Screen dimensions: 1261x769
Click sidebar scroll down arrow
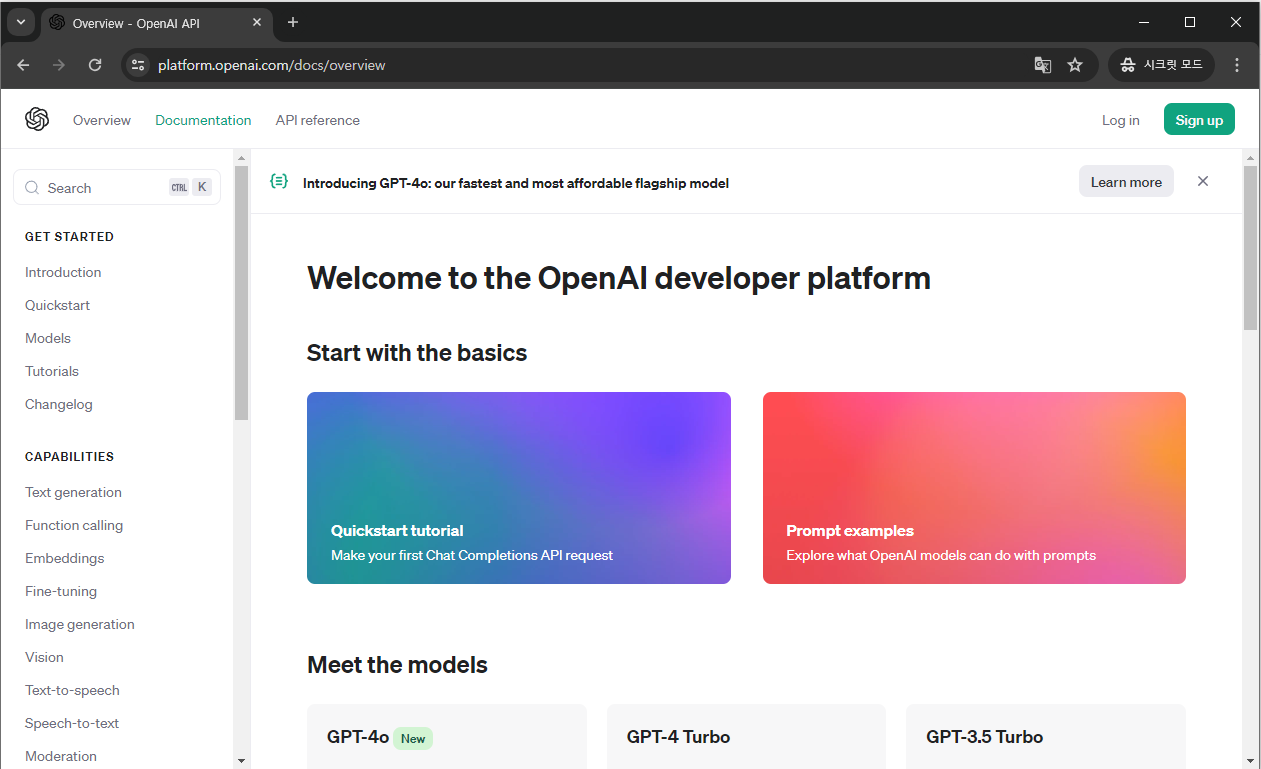coord(241,760)
